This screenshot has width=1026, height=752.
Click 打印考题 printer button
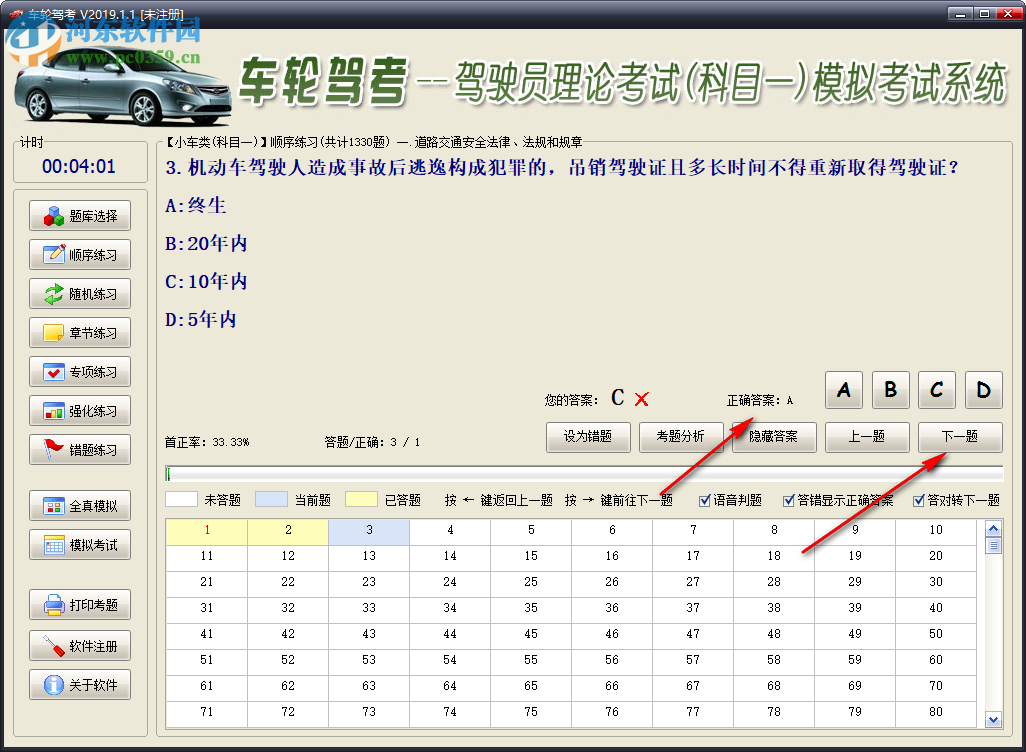click(x=80, y=605)
